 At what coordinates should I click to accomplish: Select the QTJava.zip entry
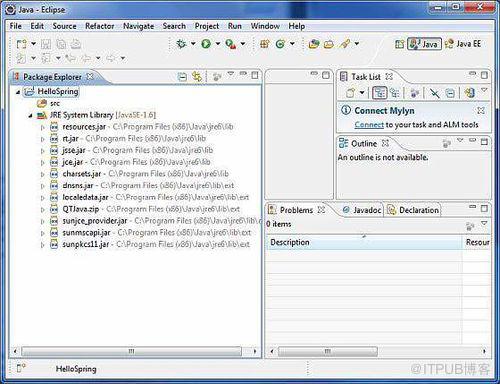(x=145, y=209)
